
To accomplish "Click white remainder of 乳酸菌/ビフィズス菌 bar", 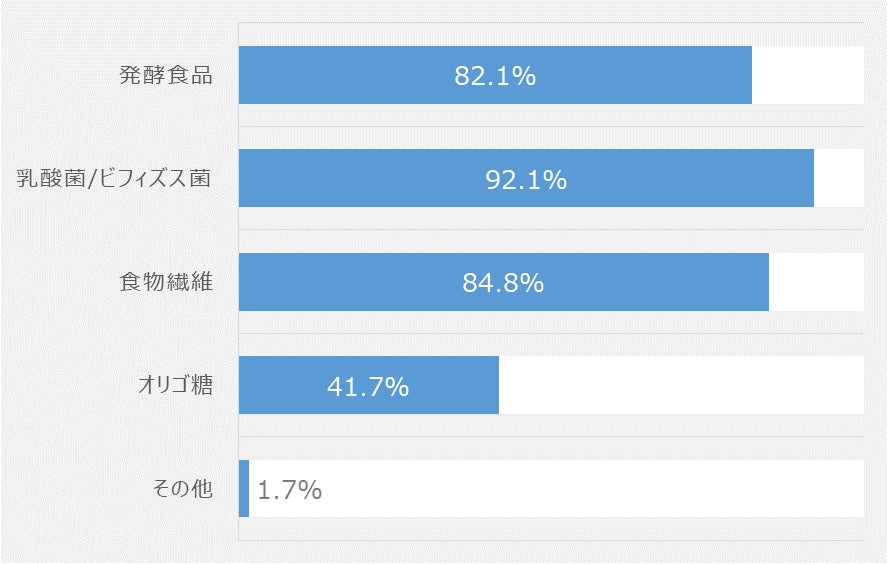I will (x=839, y=178).
